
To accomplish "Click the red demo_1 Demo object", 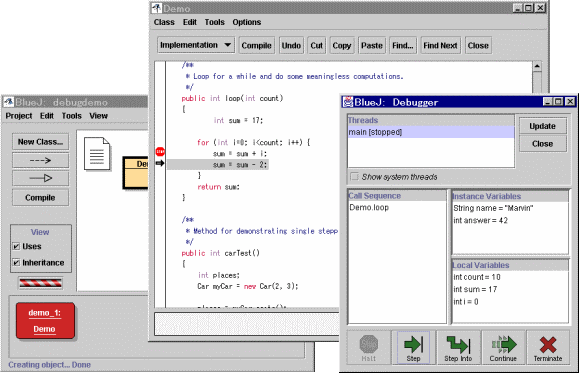I will point(45,321).
